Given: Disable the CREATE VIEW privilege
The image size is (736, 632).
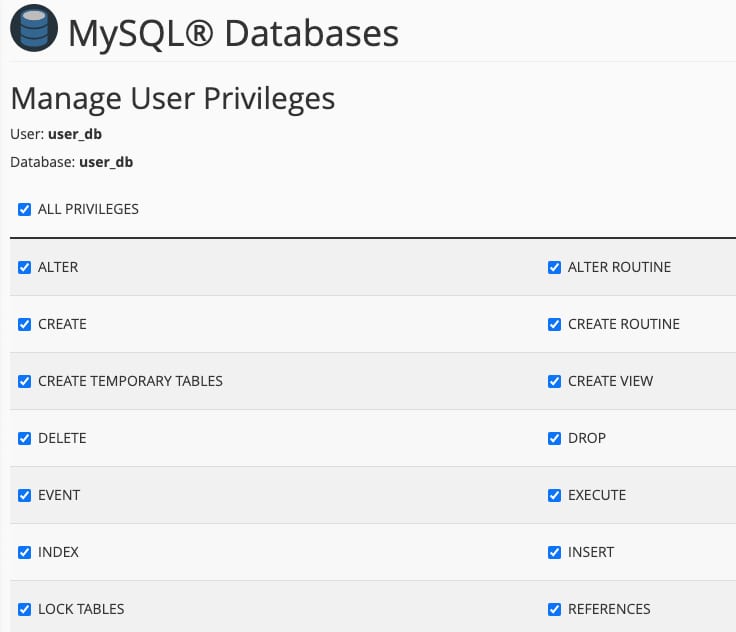Looking at the screenshot, I should pyautogui.click(x=555, y=382).
